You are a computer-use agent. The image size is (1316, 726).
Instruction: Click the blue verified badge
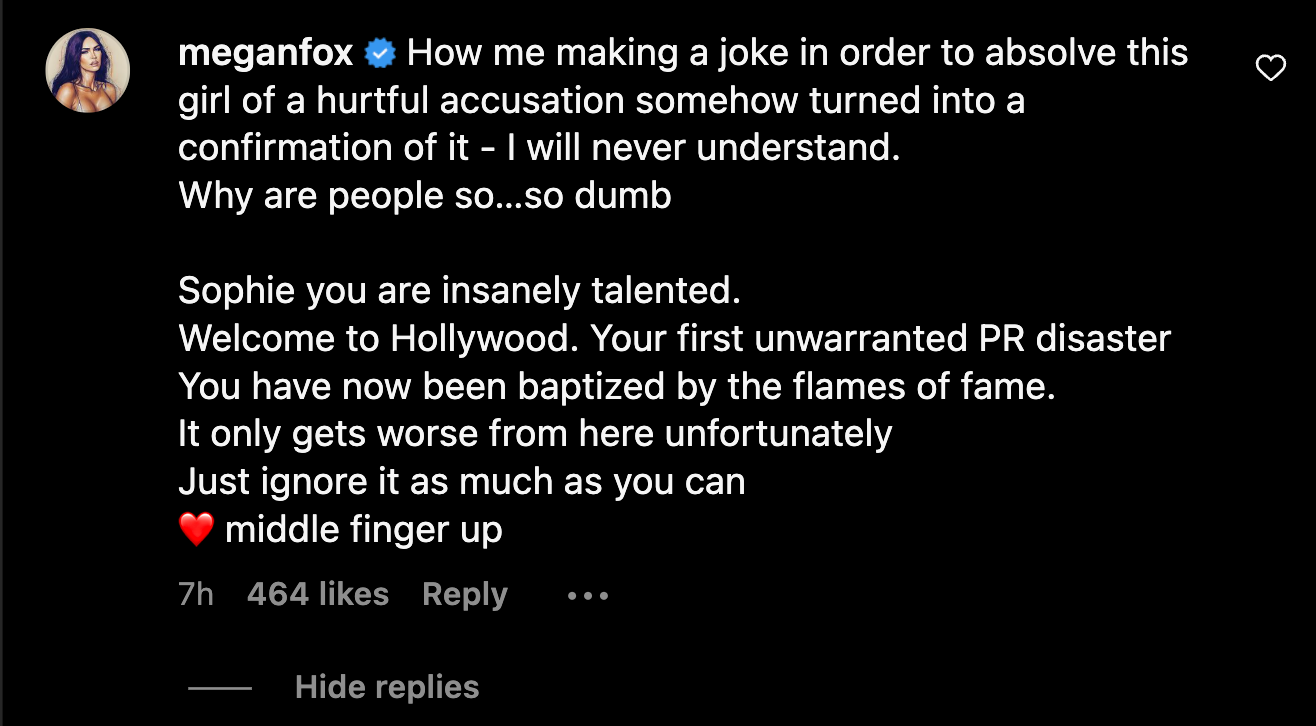point(381,54)
